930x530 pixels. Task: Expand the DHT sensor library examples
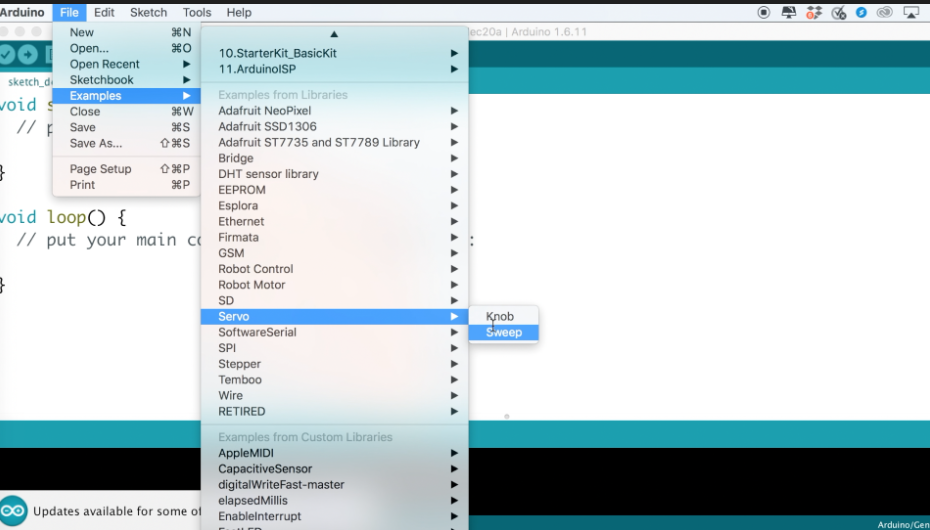(335, 174)
